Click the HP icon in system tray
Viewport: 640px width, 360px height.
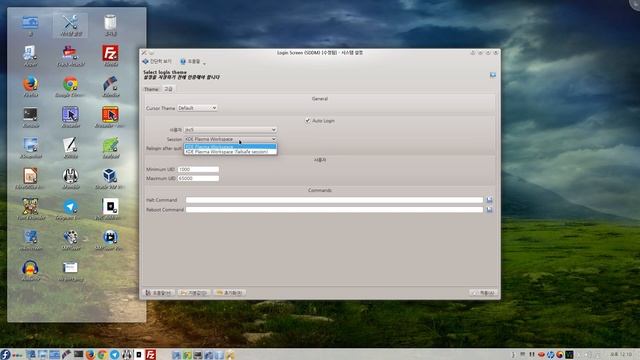[x=551, y=354]
